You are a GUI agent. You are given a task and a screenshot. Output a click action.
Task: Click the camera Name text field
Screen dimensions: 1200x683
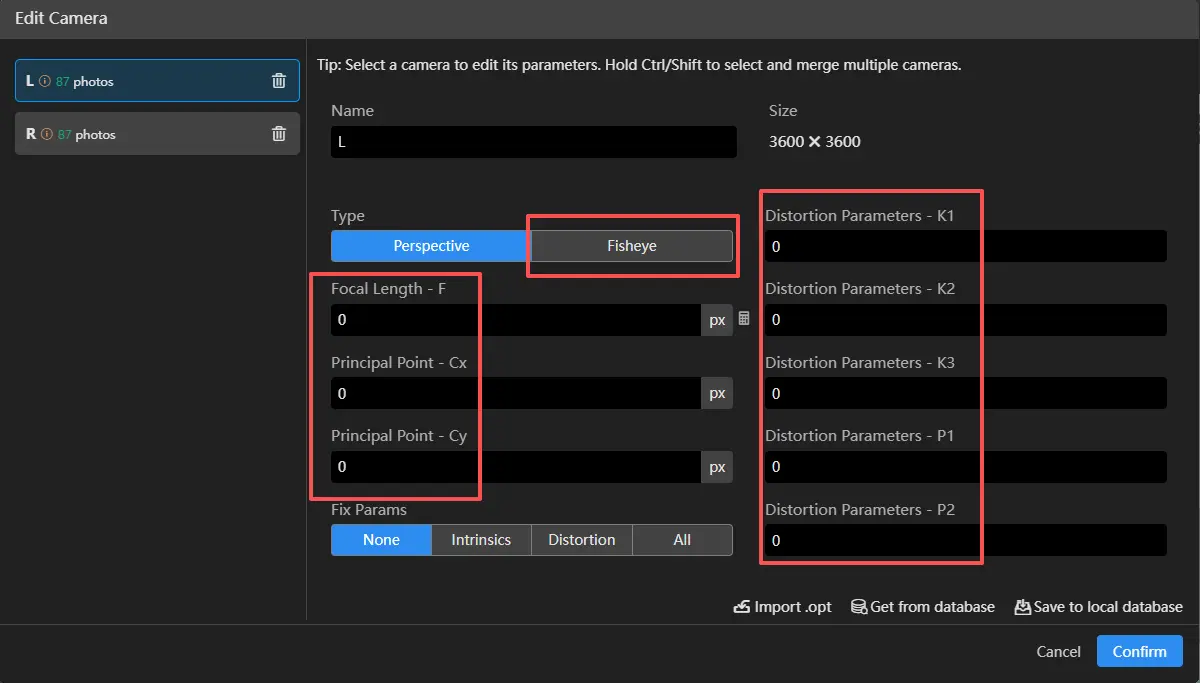pos(533,142)
